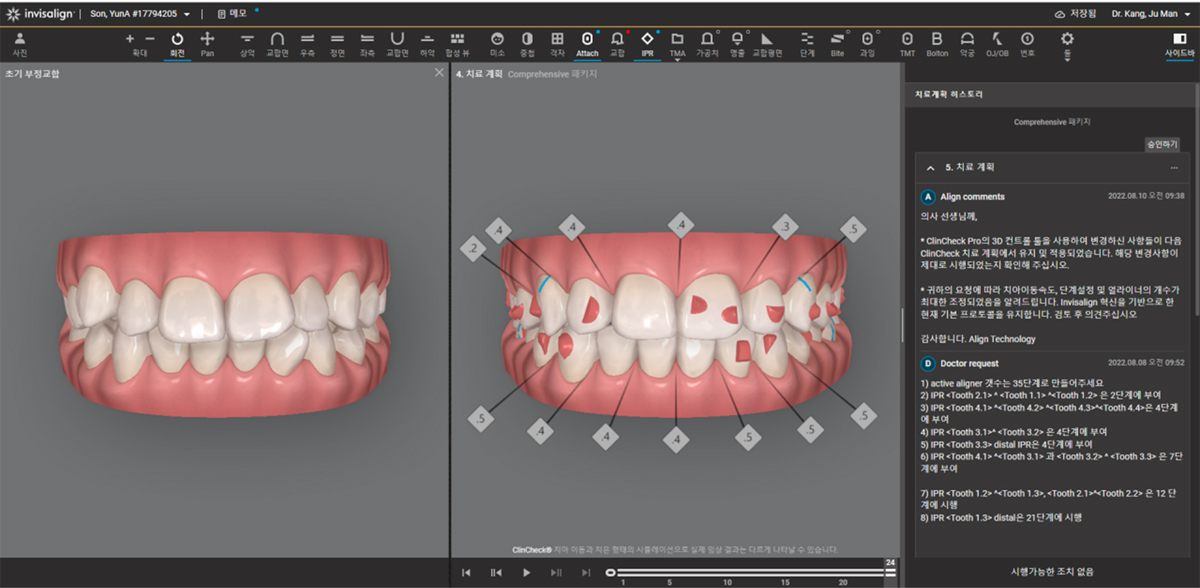Click the Align comments heading
Viewport: 1200px width, 588px height.
[972, 196]
